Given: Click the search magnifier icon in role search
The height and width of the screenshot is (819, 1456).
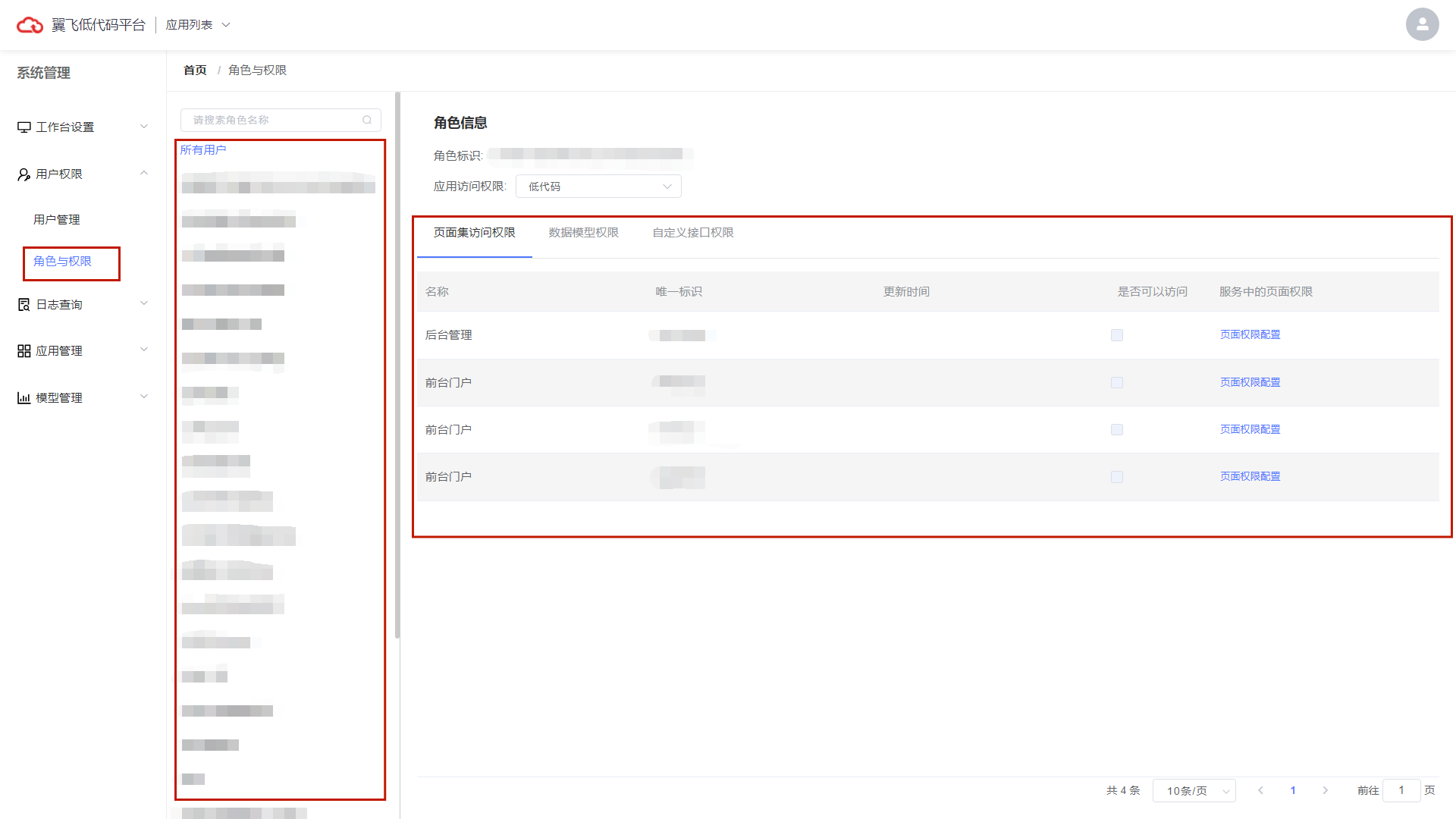Looking at the screenshot, I should pyautogui.click(x=367, y=120).
